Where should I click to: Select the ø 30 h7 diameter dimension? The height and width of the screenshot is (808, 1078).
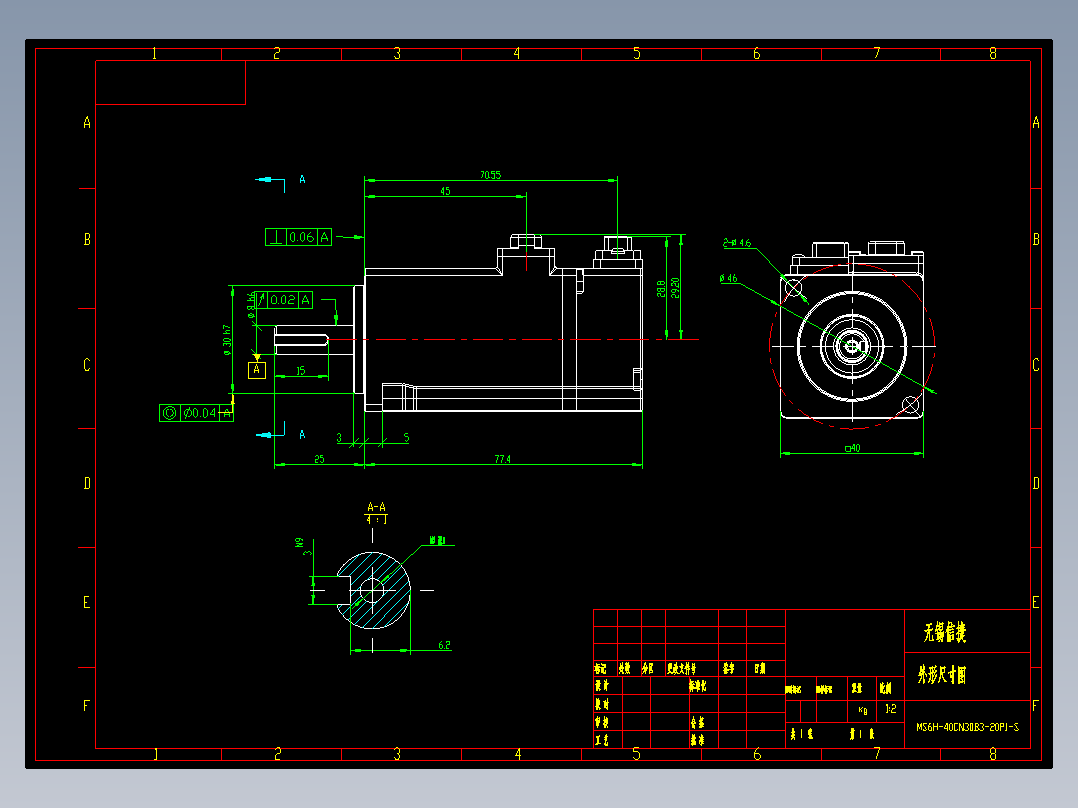tap(227, 340)
